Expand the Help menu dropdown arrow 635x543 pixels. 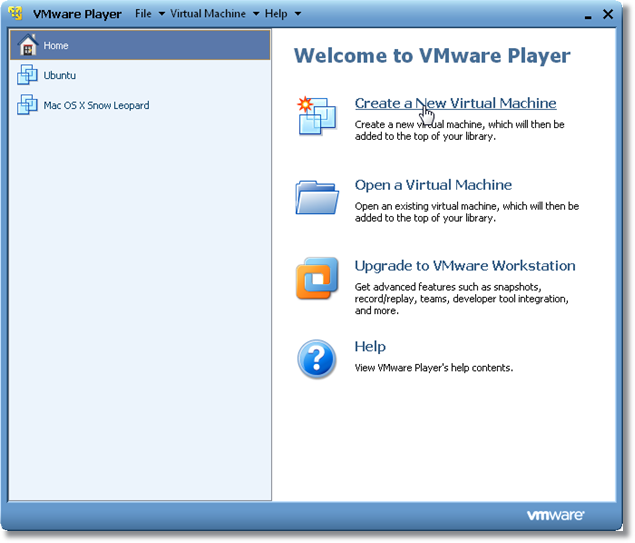click(x=298, y=14)
